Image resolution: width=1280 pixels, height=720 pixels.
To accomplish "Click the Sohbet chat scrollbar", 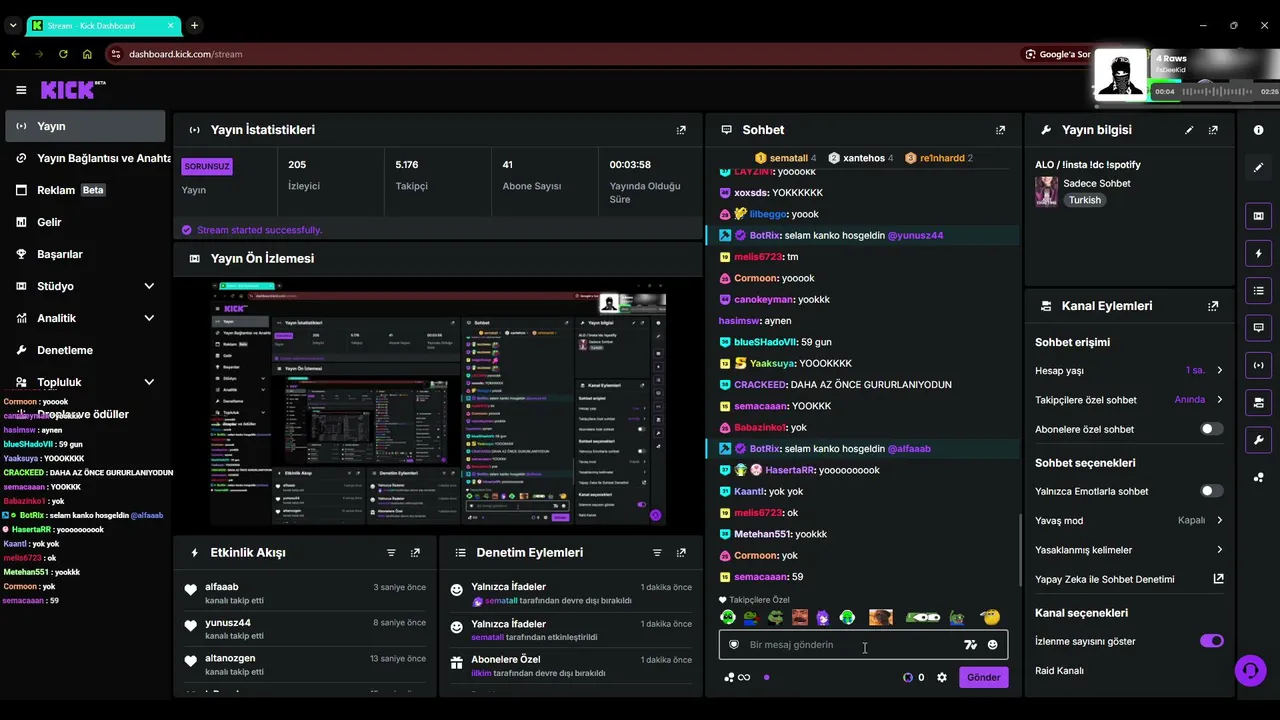I will pyautogui.click(x=1020, y=548).
